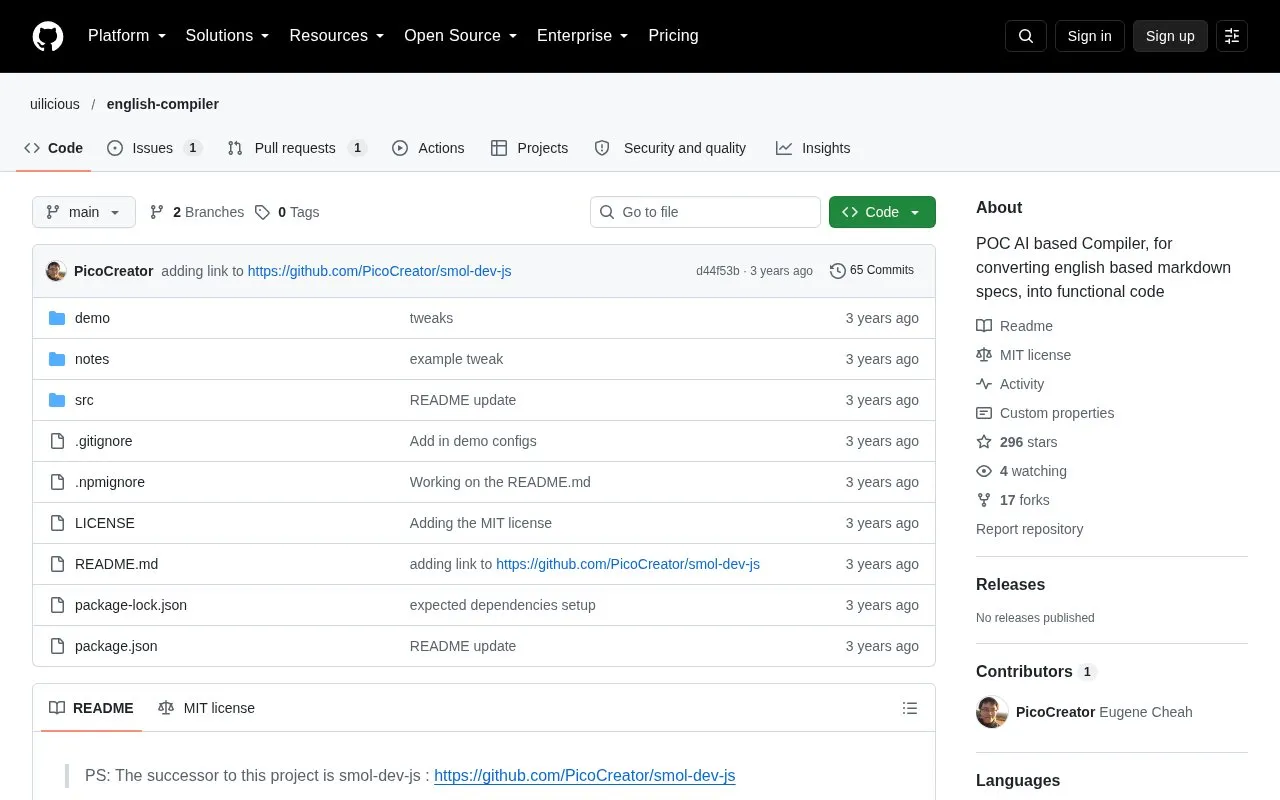Open README outline list icon

[910, 708]
